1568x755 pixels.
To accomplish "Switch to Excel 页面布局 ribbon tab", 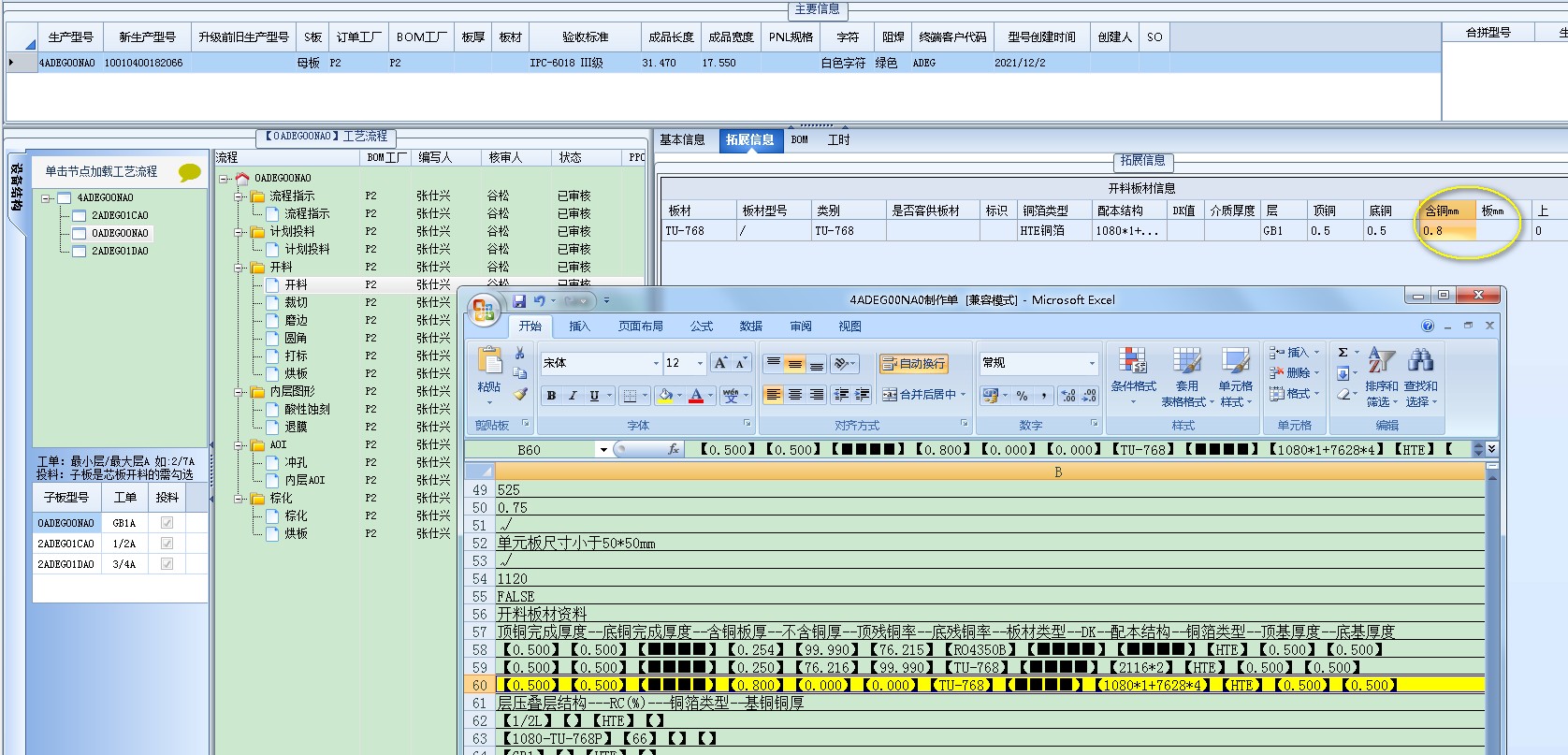I will coord(640,327).
